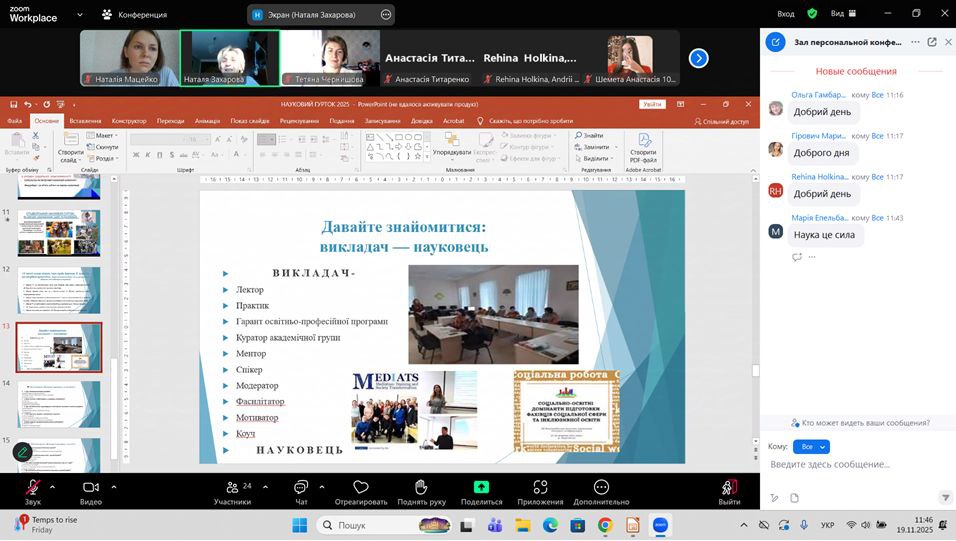956x541 pixels.
Task: Expand video options arrow next to Видео
Action: [113, 486]
